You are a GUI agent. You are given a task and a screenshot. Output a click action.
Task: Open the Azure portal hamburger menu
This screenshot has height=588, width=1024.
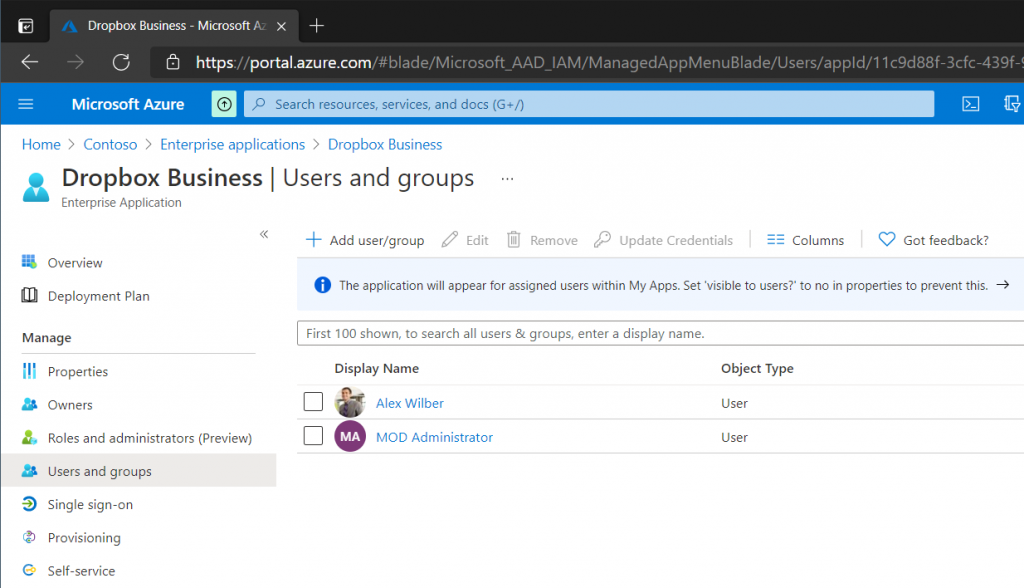pyautogui.click(x=25, y=104)
